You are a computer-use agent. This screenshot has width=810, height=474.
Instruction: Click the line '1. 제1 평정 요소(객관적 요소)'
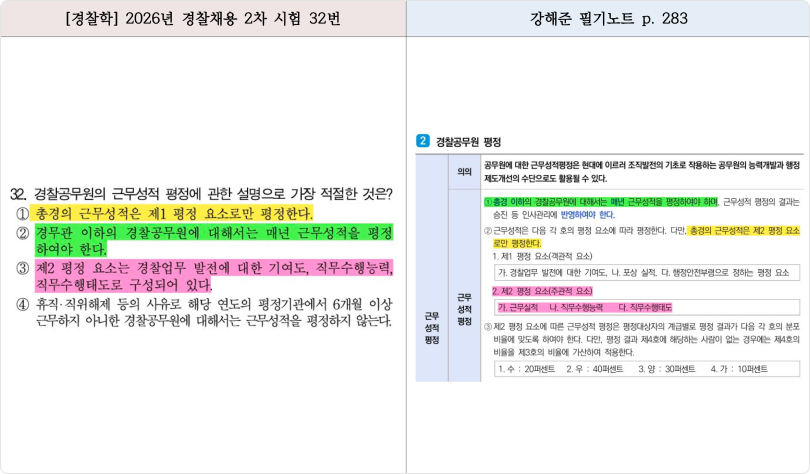542,256
